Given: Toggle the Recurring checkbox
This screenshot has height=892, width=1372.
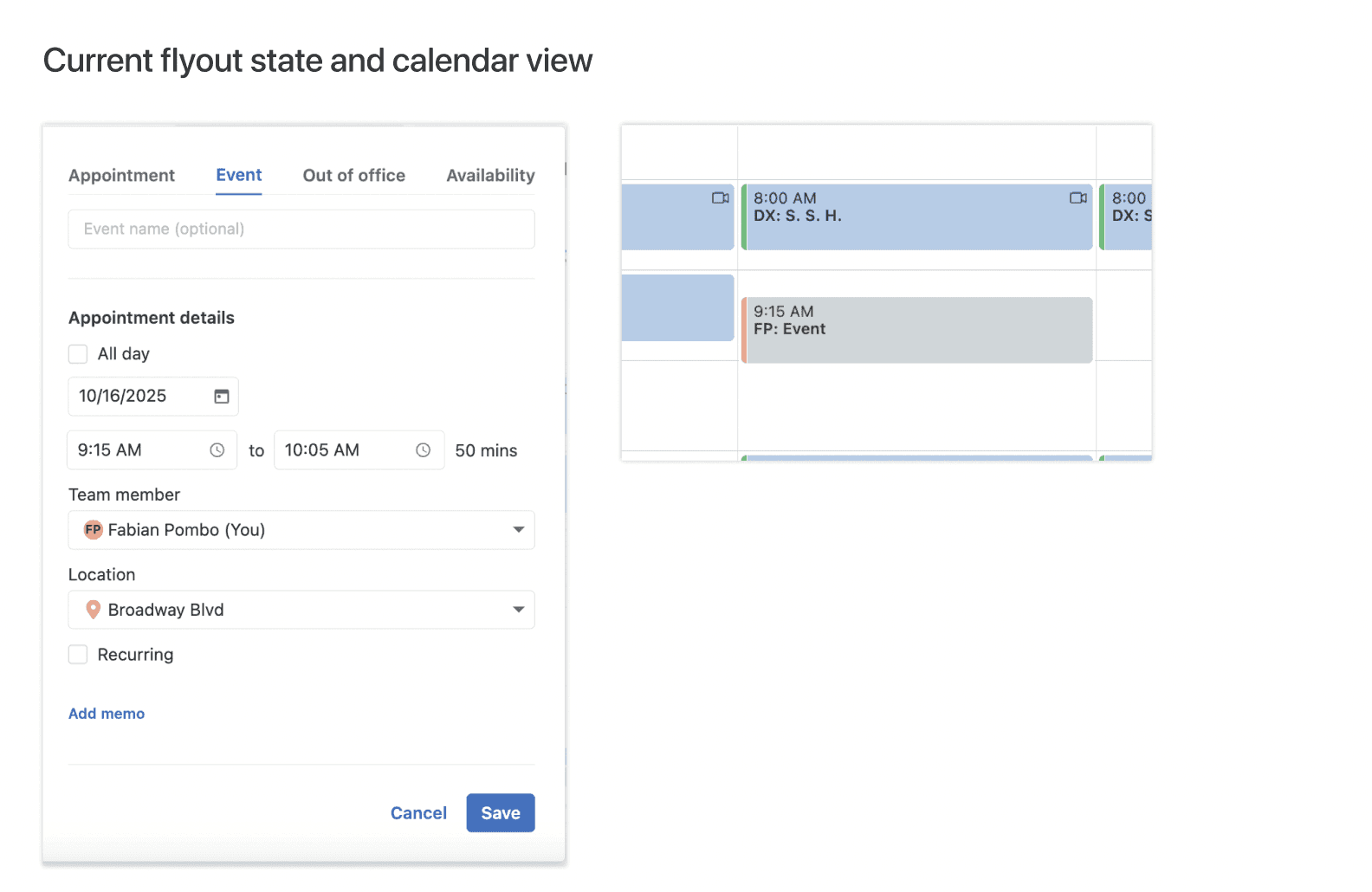Looking at the screenshot, I should pos(78,655).
